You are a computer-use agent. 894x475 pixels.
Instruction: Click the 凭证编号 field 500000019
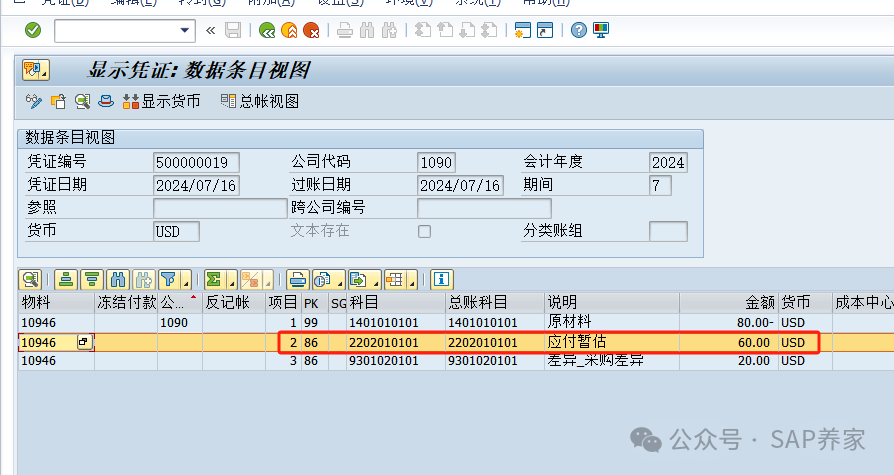(x=196, y=163)
